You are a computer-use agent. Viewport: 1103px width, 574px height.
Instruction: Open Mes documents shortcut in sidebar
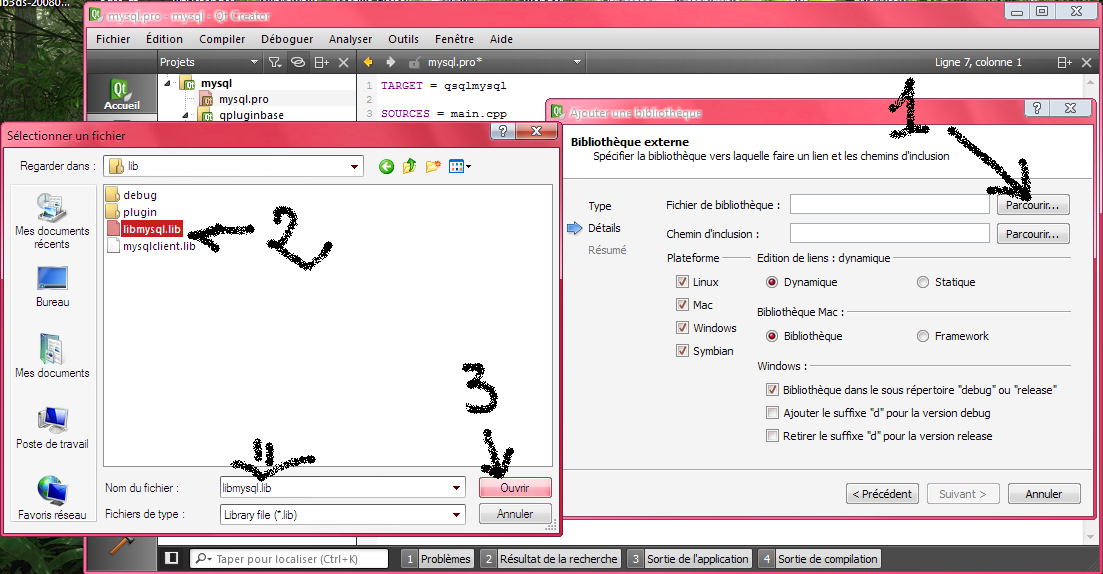click(x=52, y=355)
